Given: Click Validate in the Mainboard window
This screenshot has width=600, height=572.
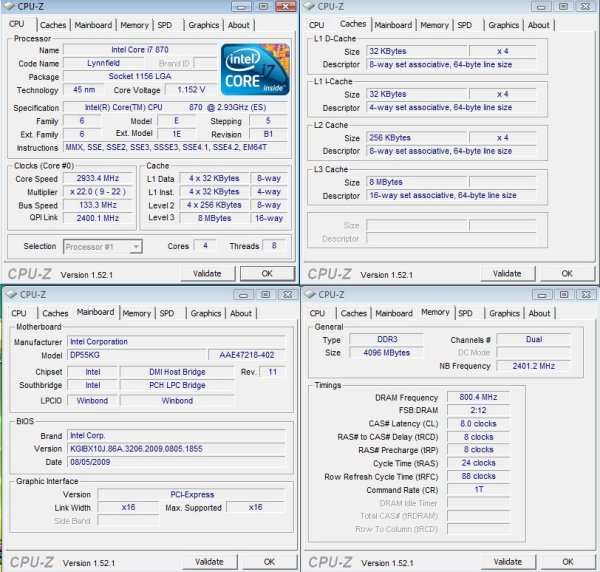Looking at the screenshot, I should point(209,562).
